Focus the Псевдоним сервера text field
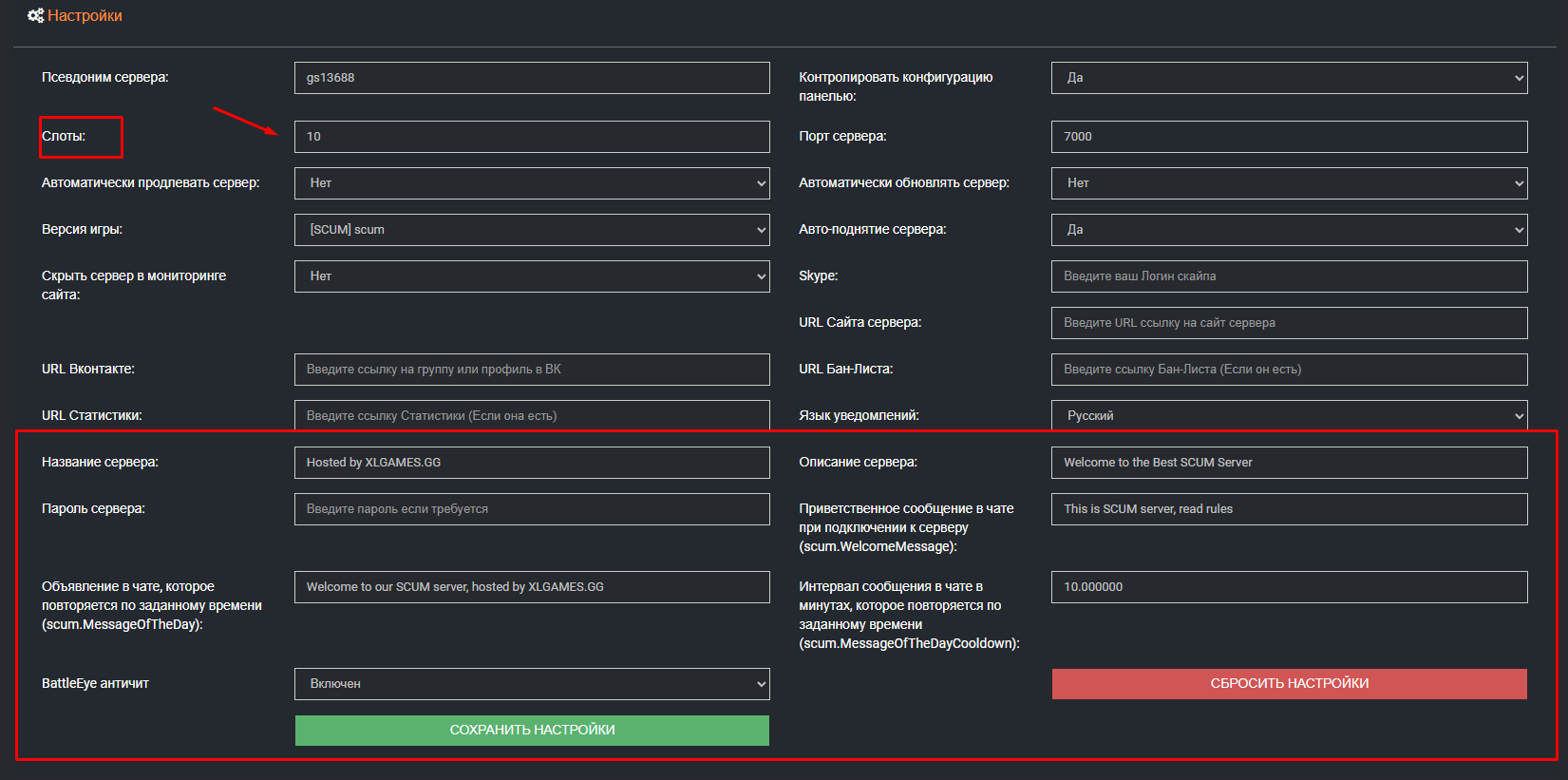 [532, 78]
